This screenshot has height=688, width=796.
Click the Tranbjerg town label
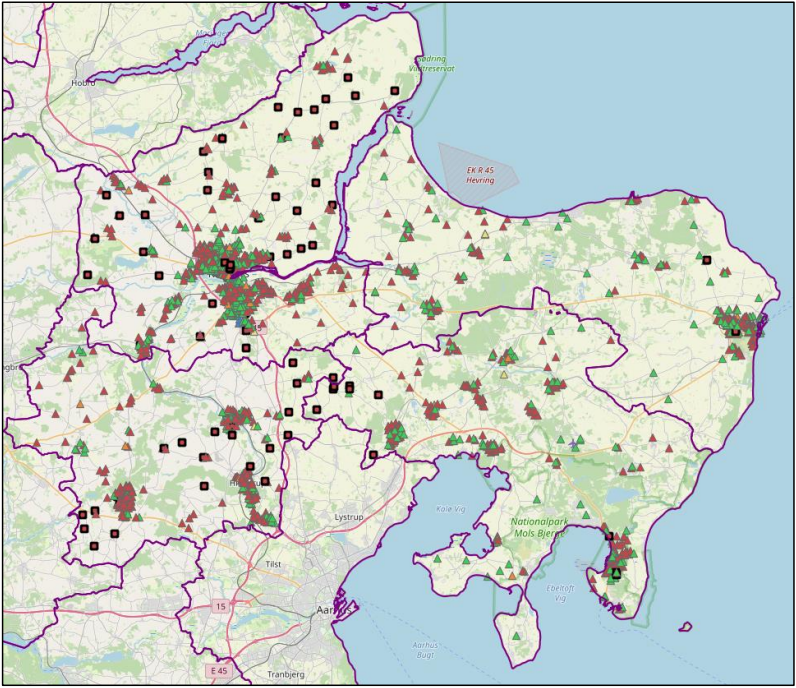click(284, 674)
